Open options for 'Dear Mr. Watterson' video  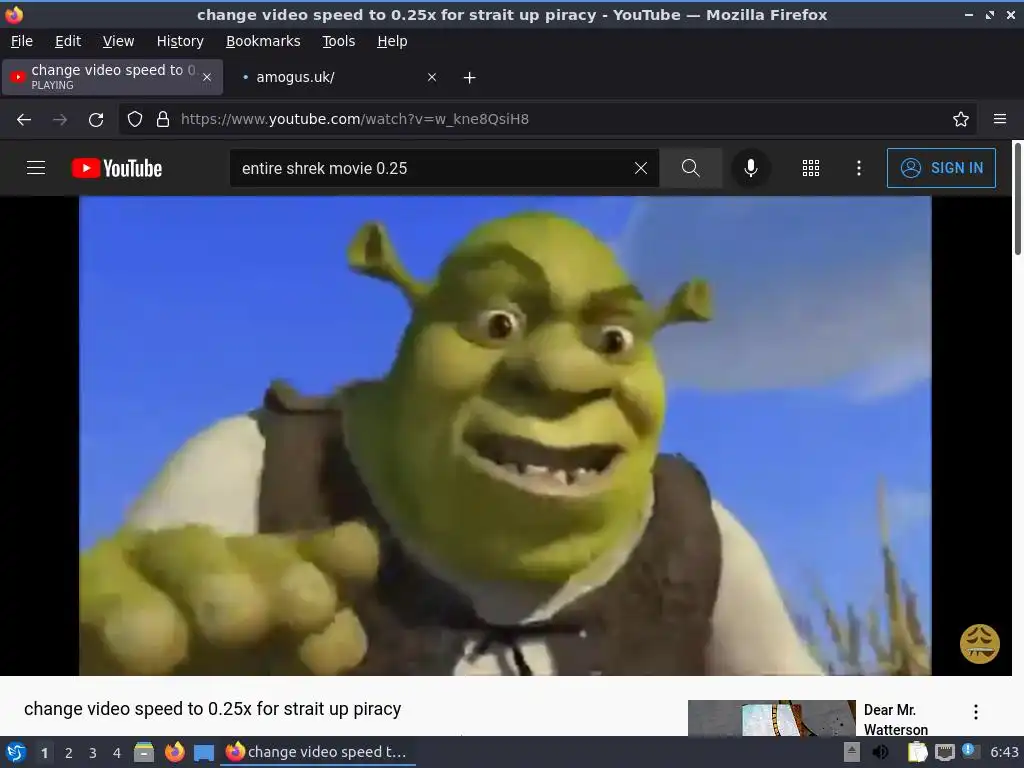[x=976, y=712]
